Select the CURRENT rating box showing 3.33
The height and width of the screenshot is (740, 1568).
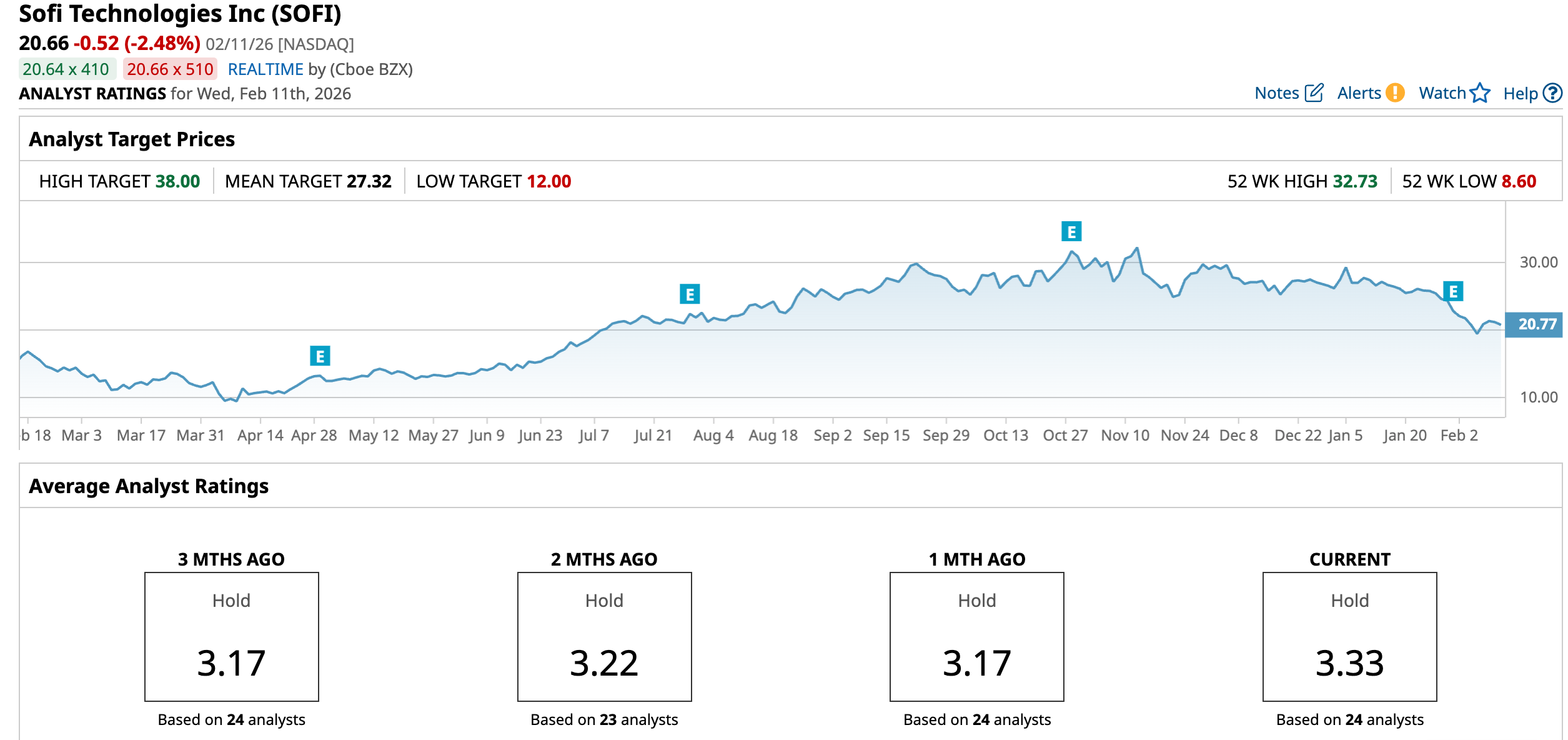(1349, 636)
